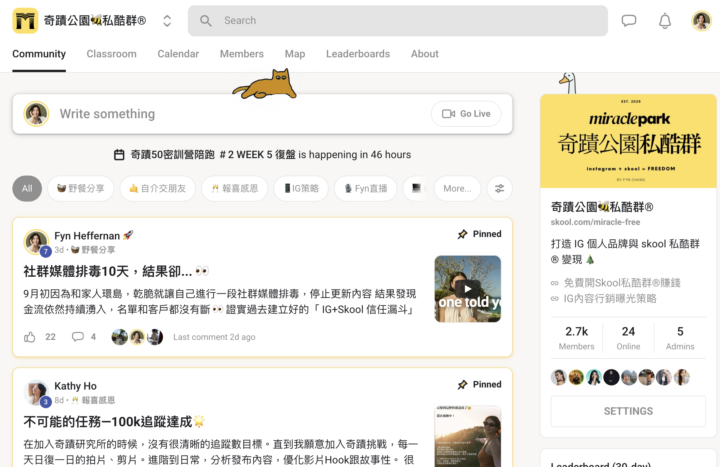Click the first member avatar in sidebar
720x467 pixels.
pos(559,377)
